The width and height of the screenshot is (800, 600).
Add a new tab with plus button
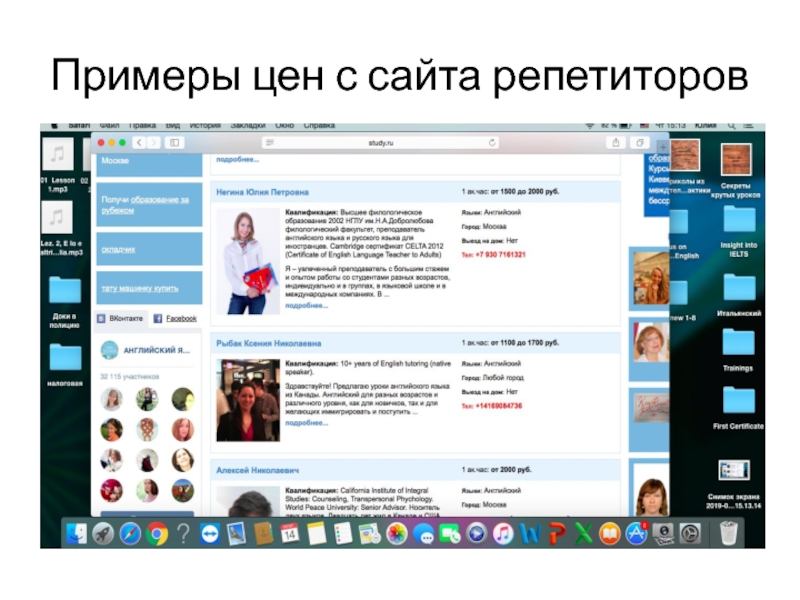(x=663, y=147)
